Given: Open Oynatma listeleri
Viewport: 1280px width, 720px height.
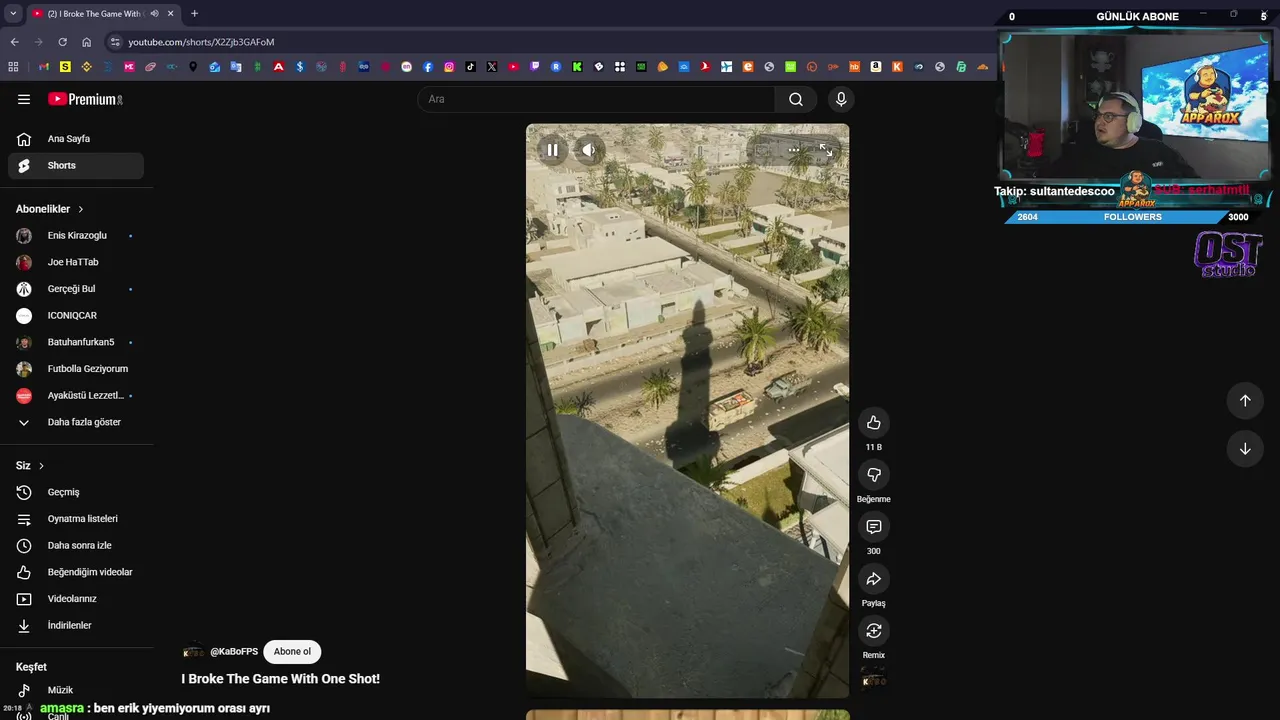Looking at the screenshot, I should pos(76,519).
